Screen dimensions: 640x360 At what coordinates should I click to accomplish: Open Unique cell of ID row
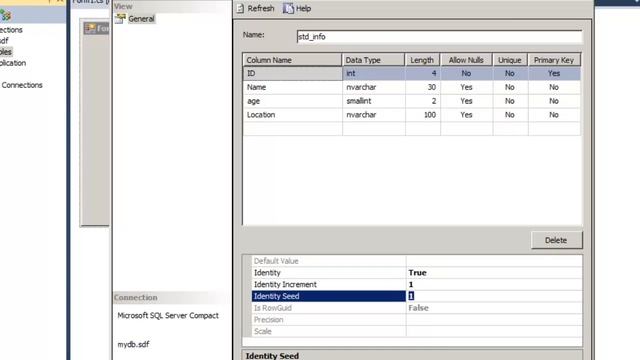point(510,73)
